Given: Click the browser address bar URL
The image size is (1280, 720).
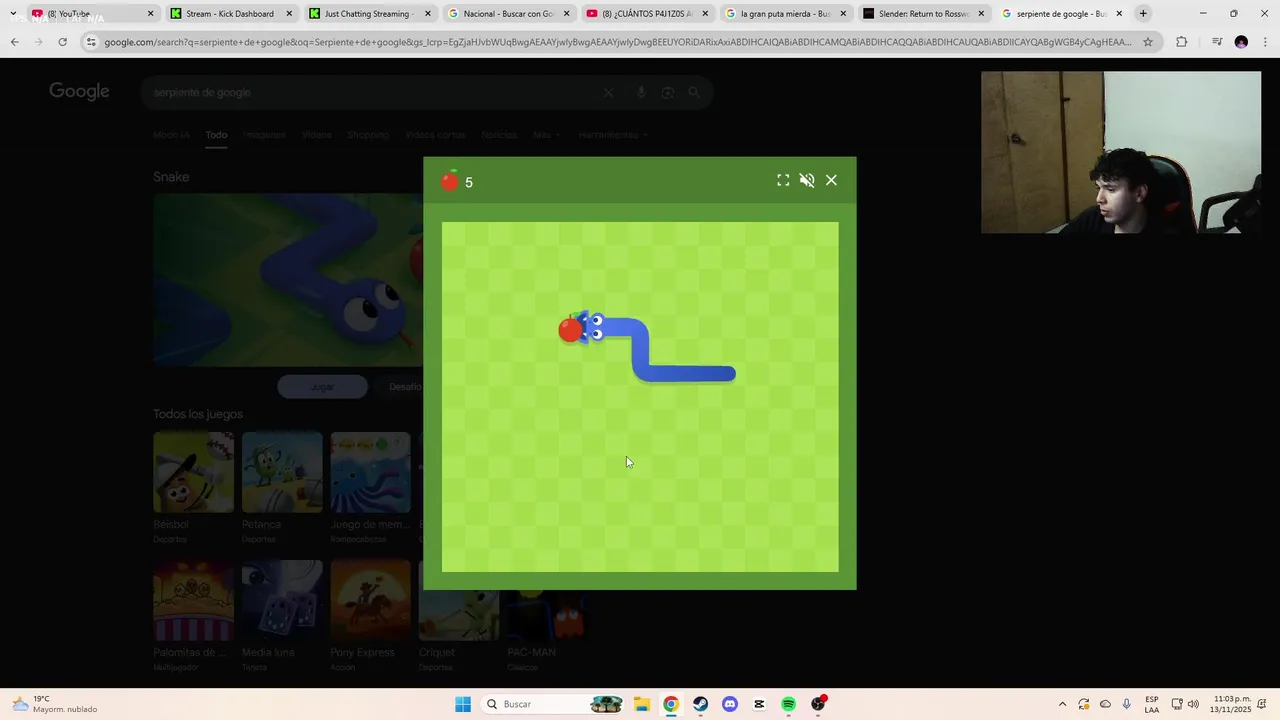Looking at the screenshot, I should tap(618, 42).
